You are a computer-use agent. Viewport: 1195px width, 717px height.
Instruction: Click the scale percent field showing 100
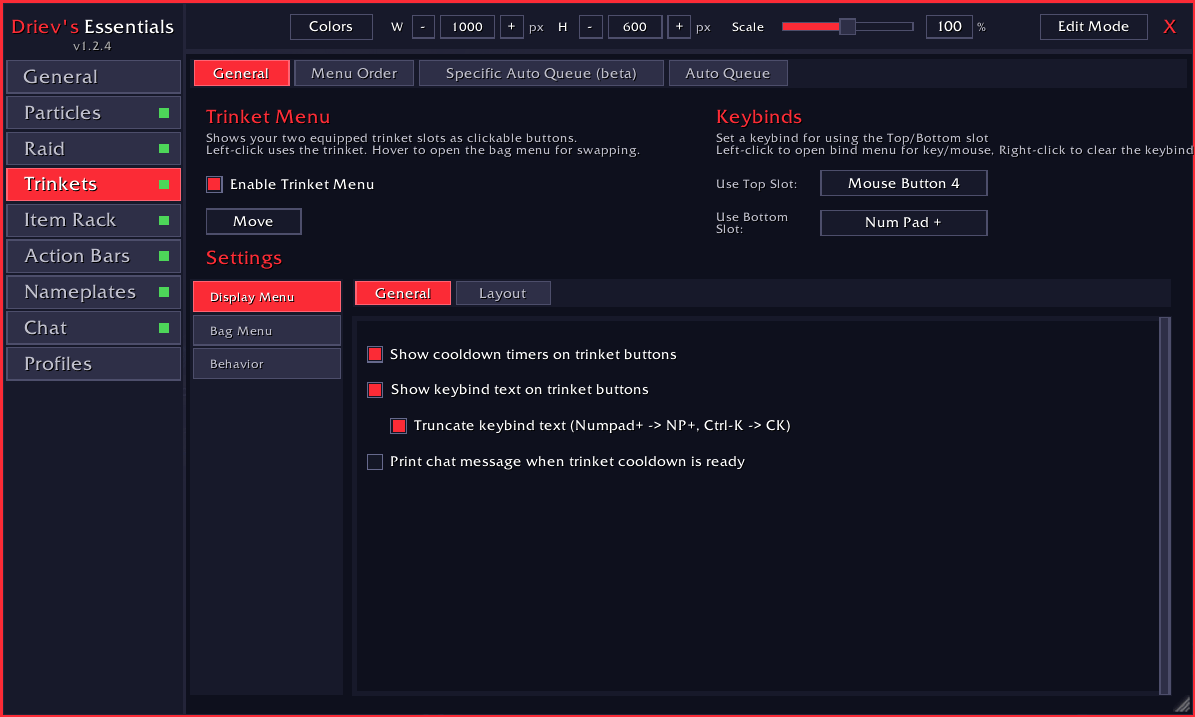point(949,27)
